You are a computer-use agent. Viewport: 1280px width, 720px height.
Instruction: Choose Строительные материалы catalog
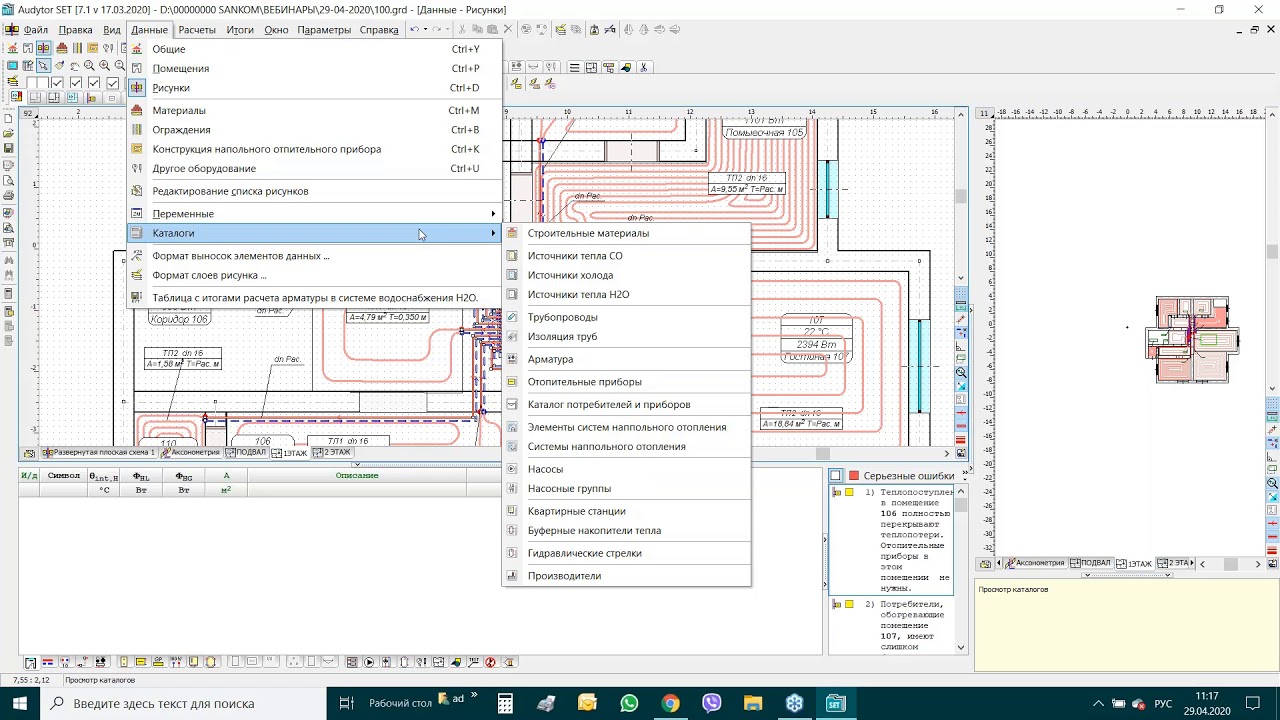click(x=588, y=233)
